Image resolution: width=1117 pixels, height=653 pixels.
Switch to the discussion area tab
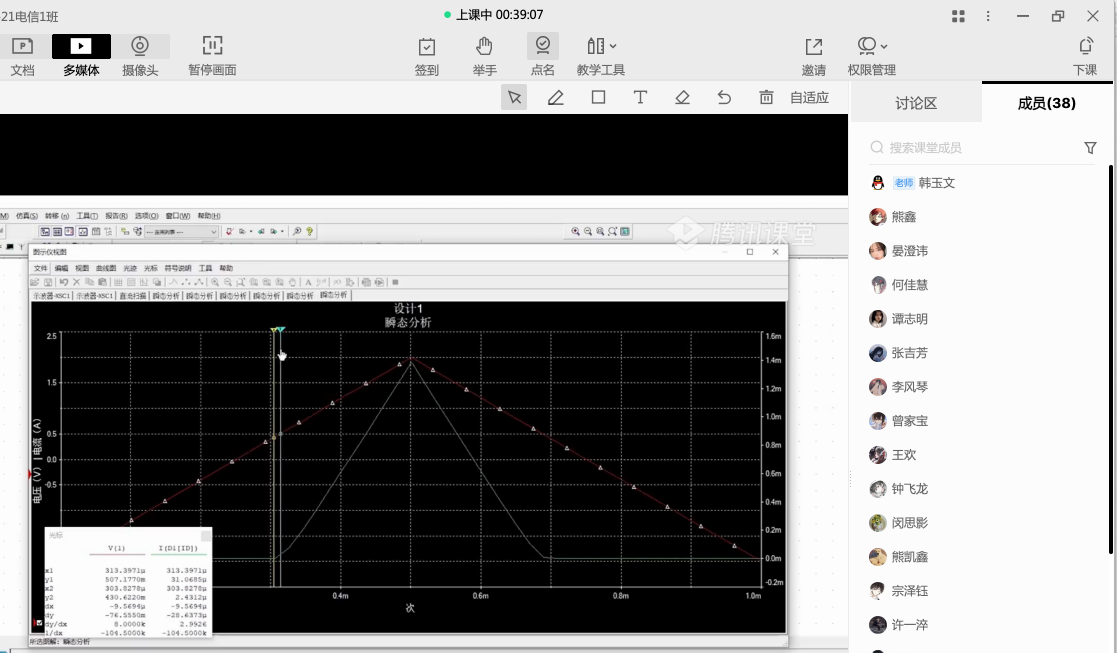(916, 103)
